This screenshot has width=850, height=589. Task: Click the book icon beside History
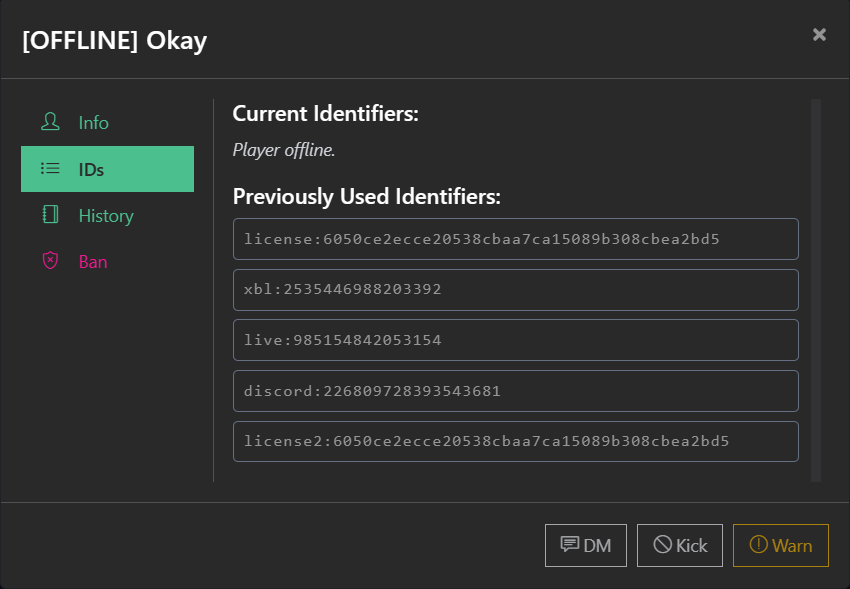(x=49, y=215)
